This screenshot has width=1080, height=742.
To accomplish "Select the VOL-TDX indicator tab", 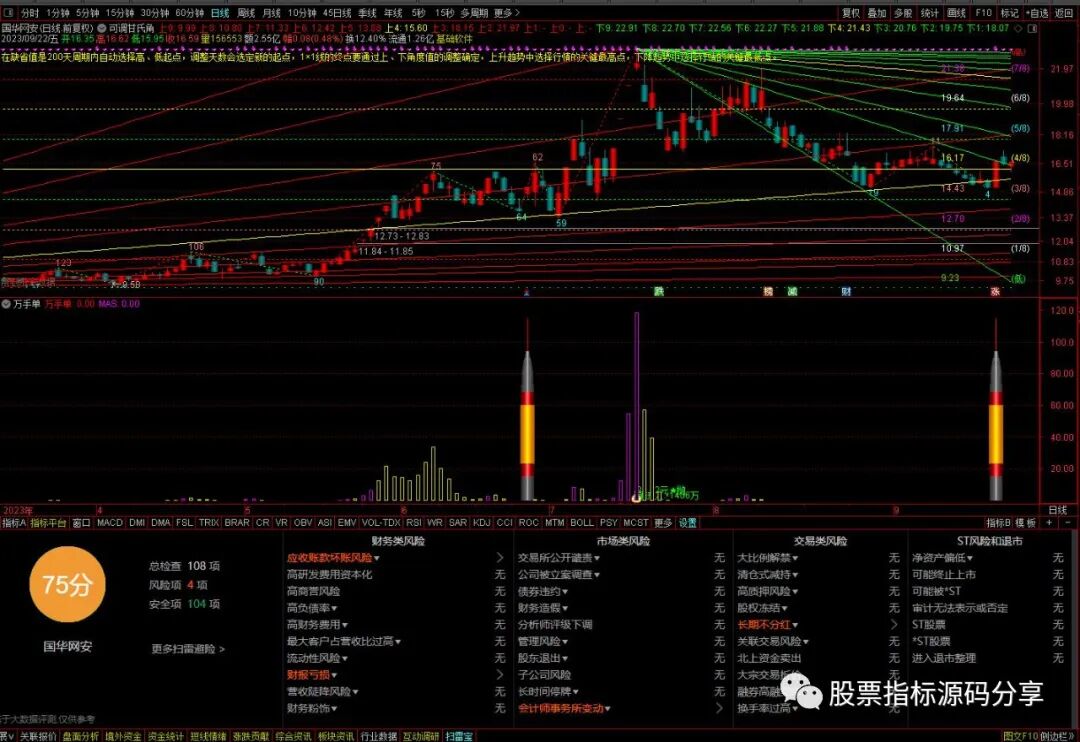I will (381, 523).
